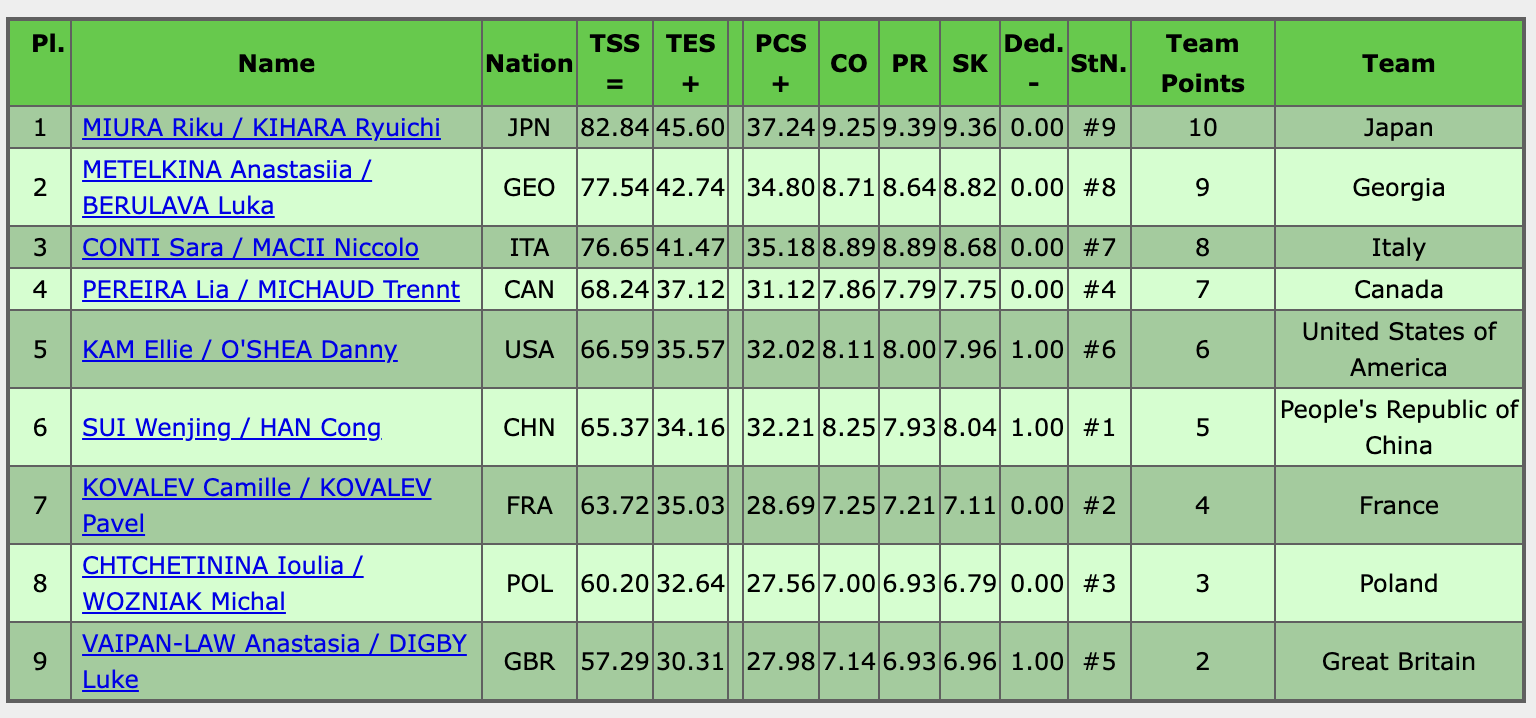The height and width of the screenshot is (718, 1536).
Task: Open MIURA Riku / KIHARA Ryuichi link
Action: point(261,128)
